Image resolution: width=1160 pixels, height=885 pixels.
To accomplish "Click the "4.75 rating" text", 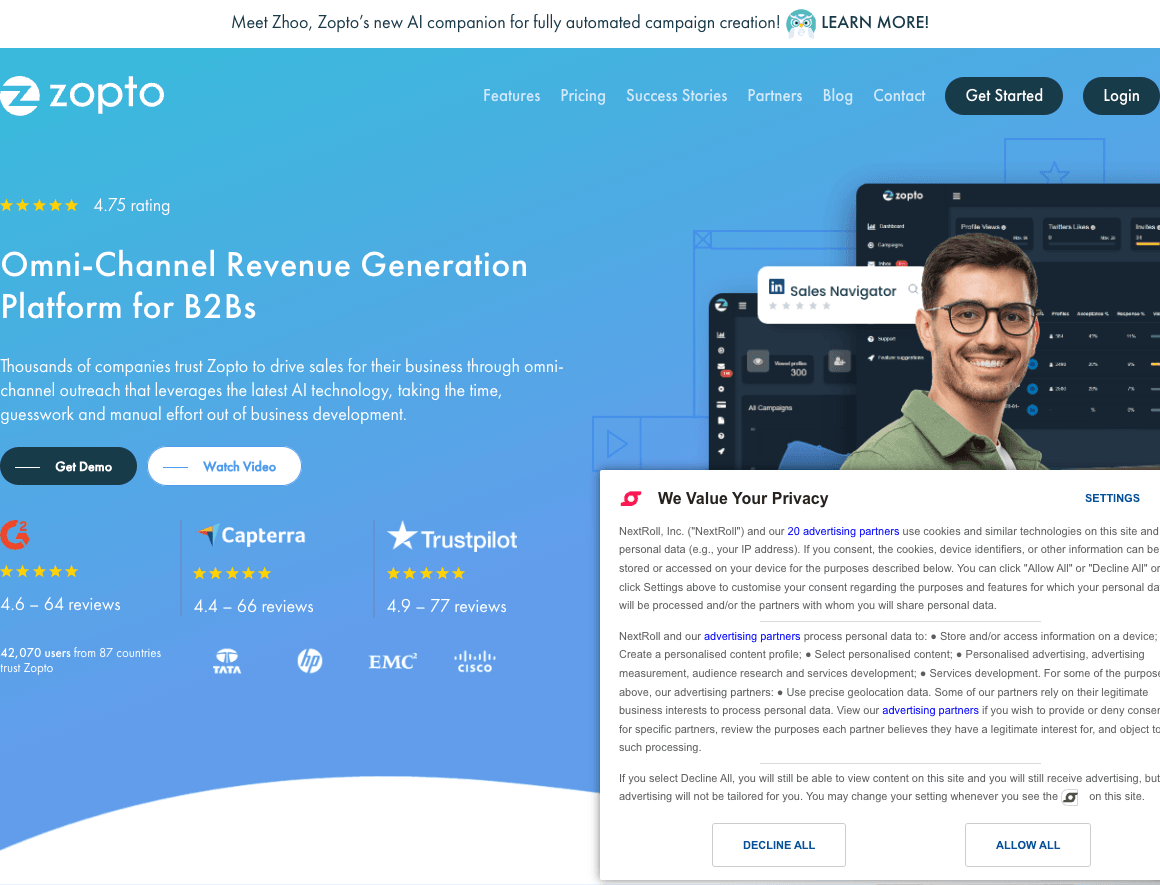I will 132,205.
